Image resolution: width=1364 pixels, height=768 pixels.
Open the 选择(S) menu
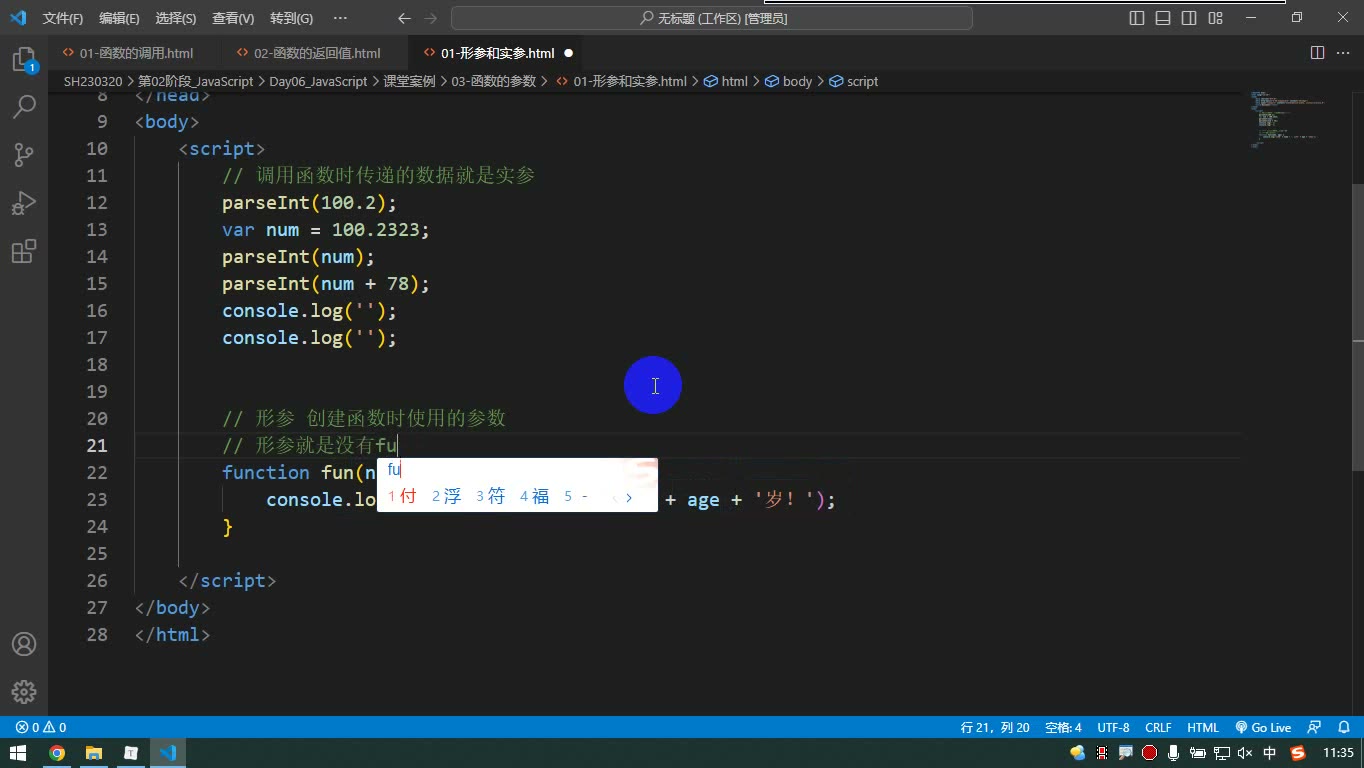point(176,18)
